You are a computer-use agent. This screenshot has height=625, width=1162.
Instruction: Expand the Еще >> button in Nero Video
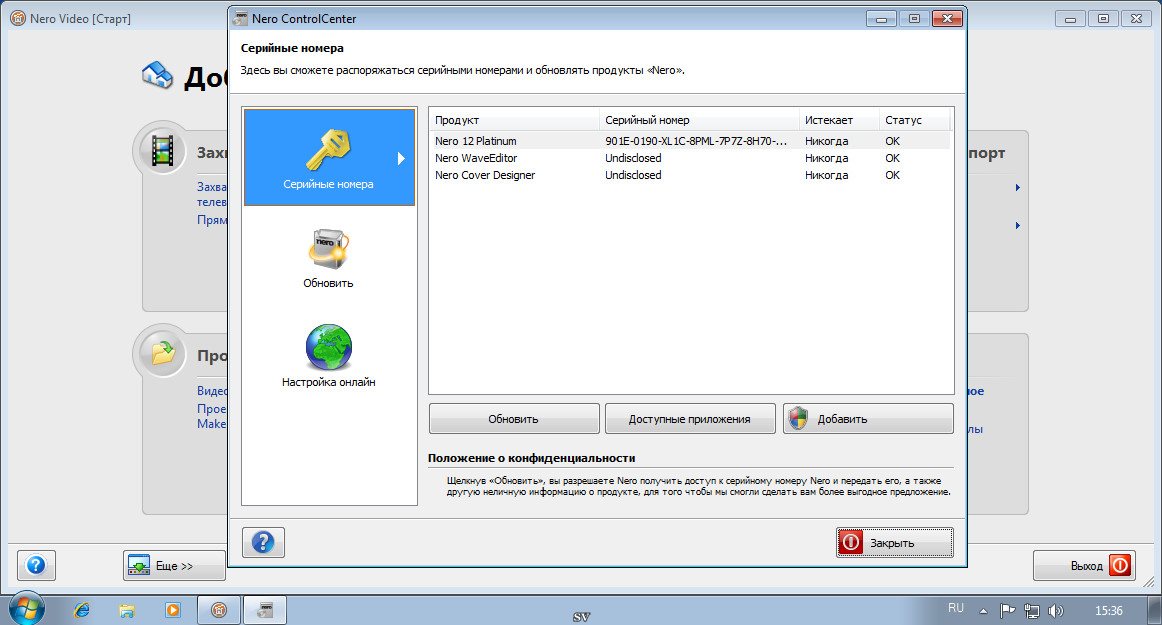[x=174, y=566]
